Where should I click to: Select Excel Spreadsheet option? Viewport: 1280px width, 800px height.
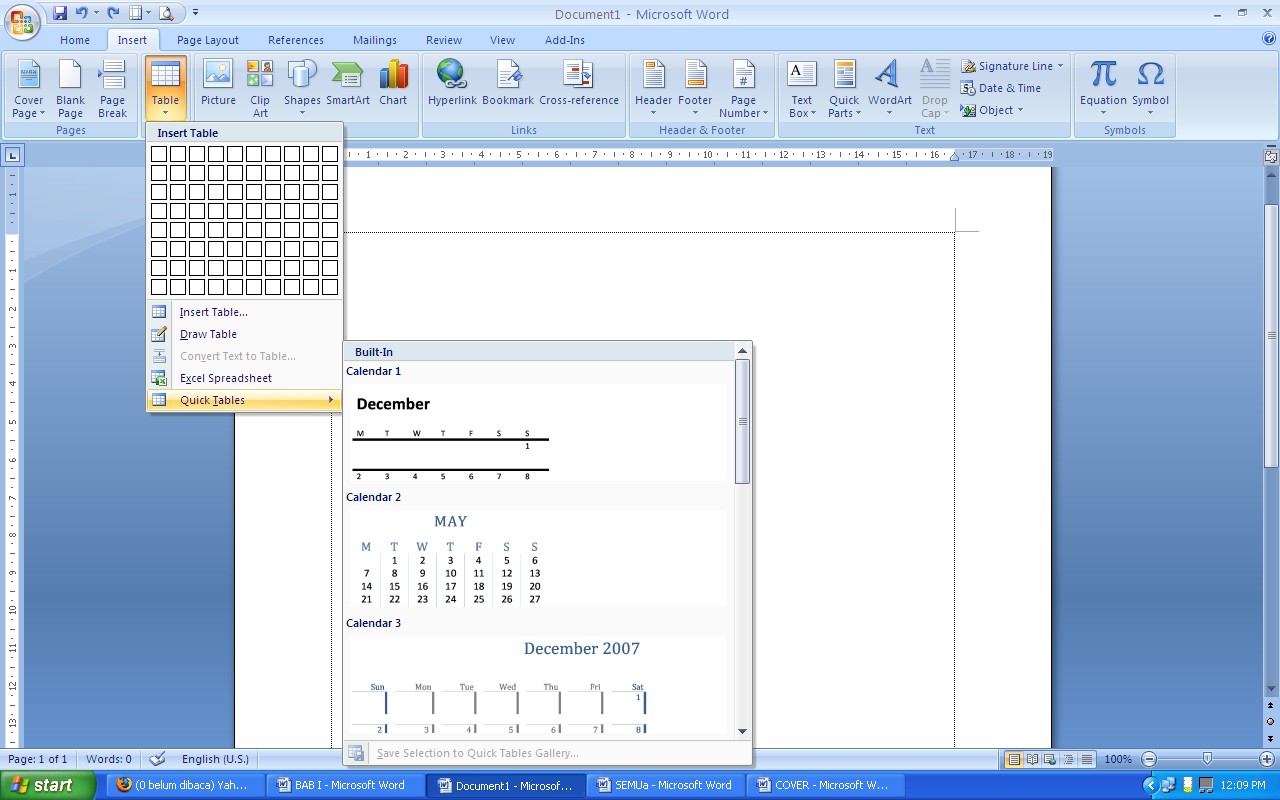[226, 377]
